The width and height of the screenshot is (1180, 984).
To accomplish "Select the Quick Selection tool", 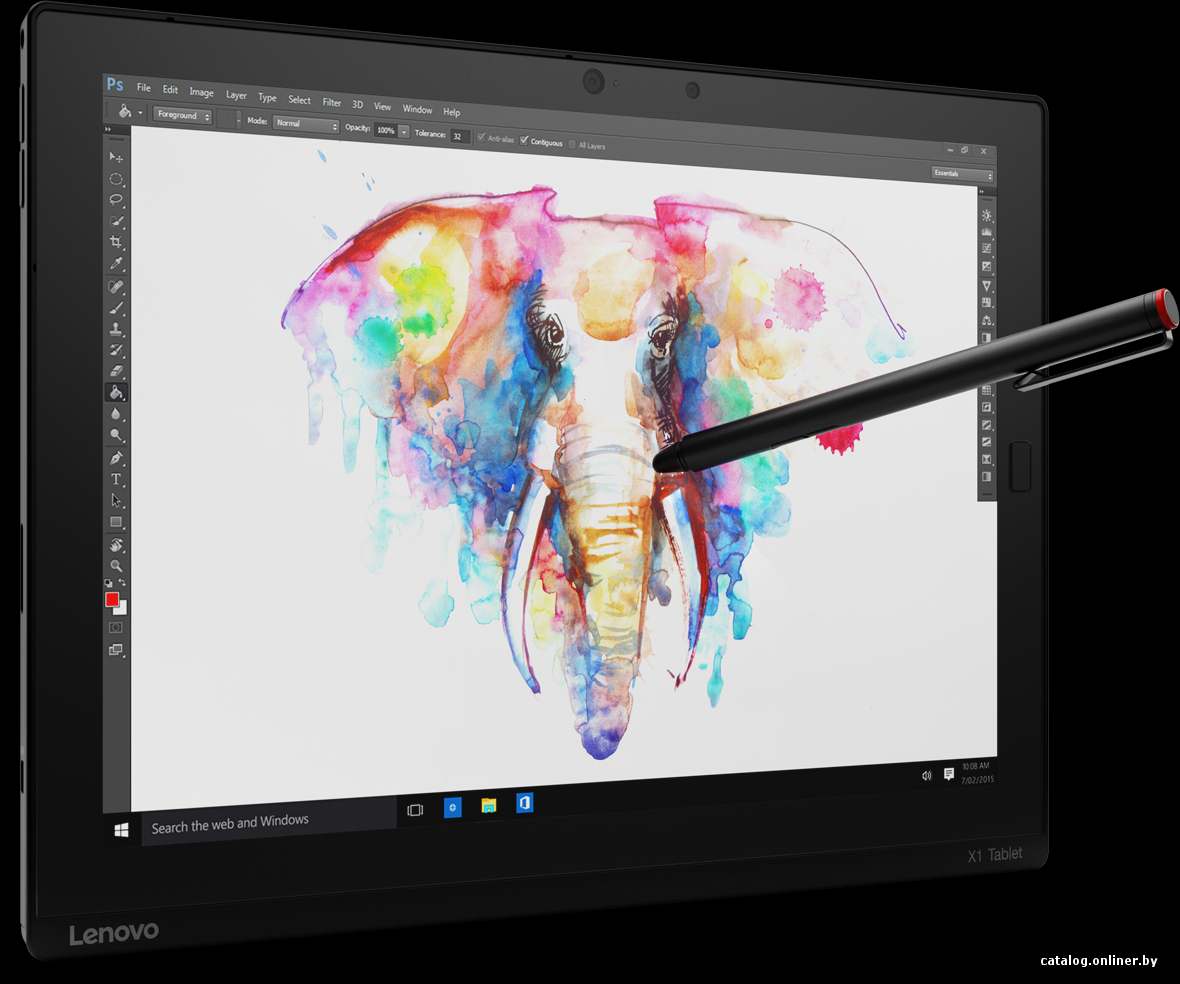I will [x=115, y=221].
